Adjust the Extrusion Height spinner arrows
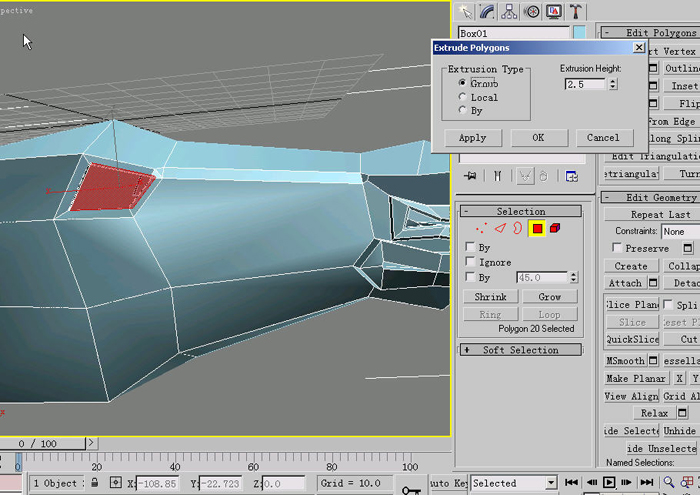The width and height of the screenshot is (700, 495). (x=613, y=84)
